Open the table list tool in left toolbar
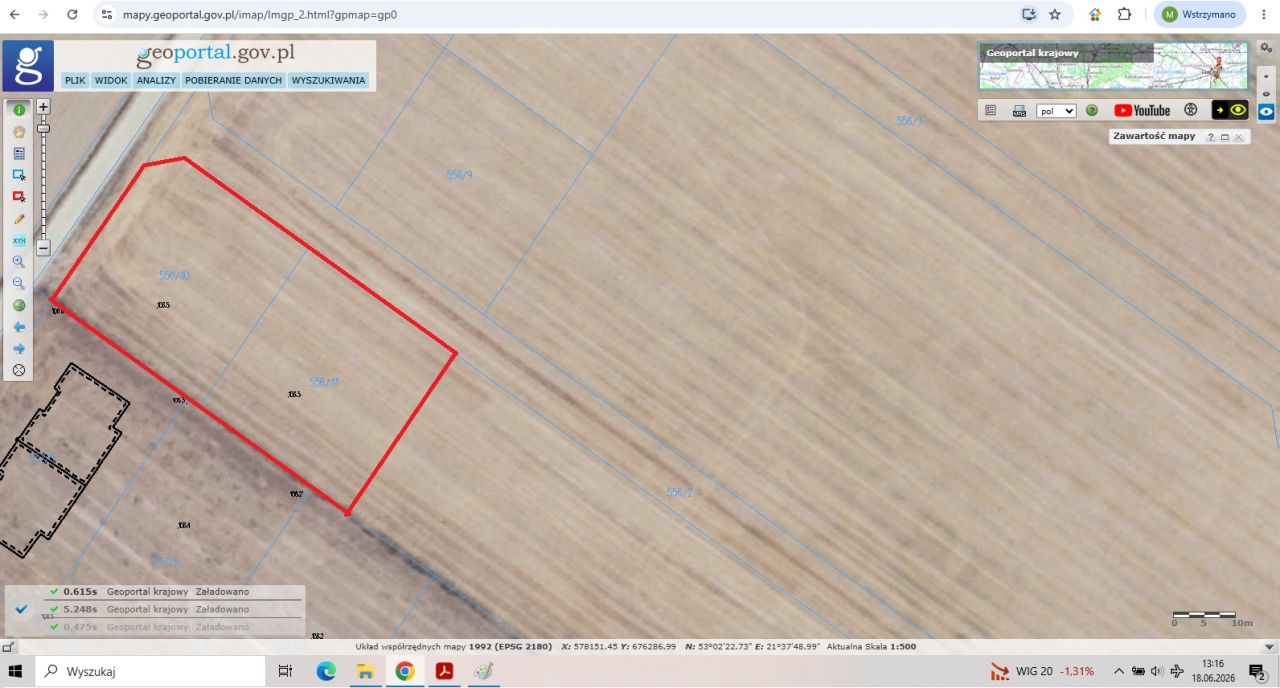The width and height of the screenshot is (1280, 688). pos(19,154)
